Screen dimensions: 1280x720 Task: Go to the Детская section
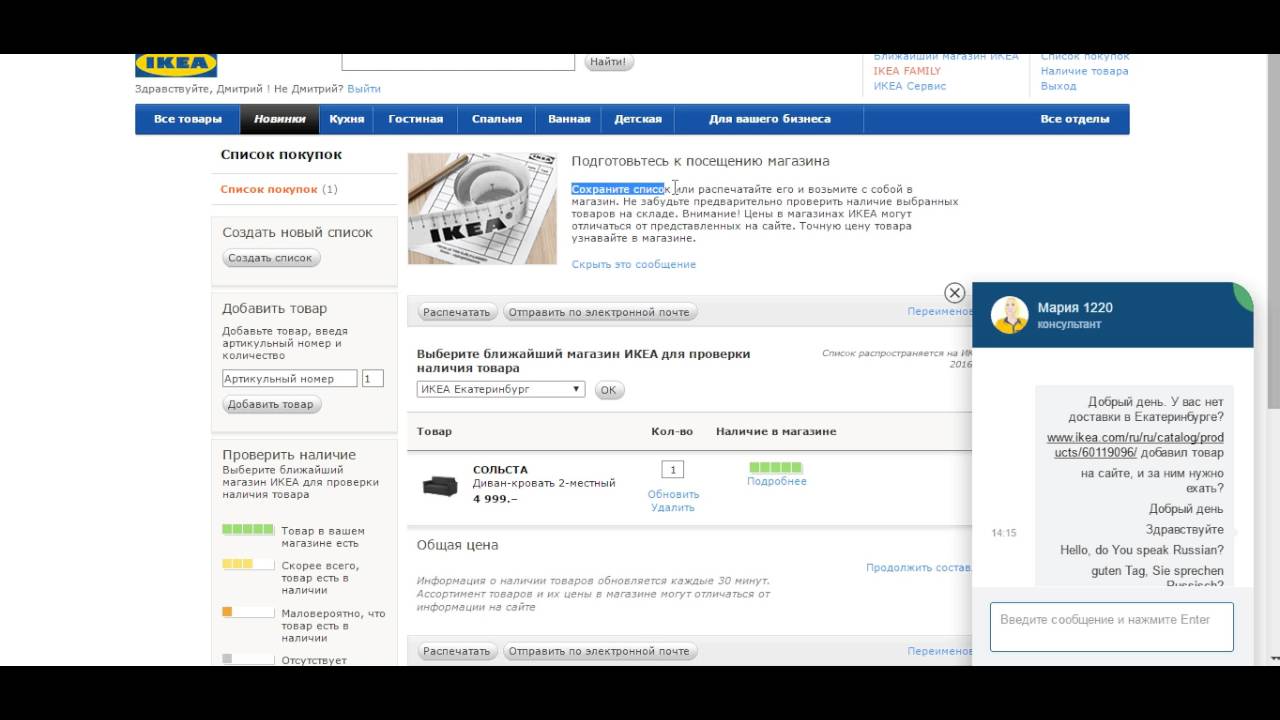point(638,119)
